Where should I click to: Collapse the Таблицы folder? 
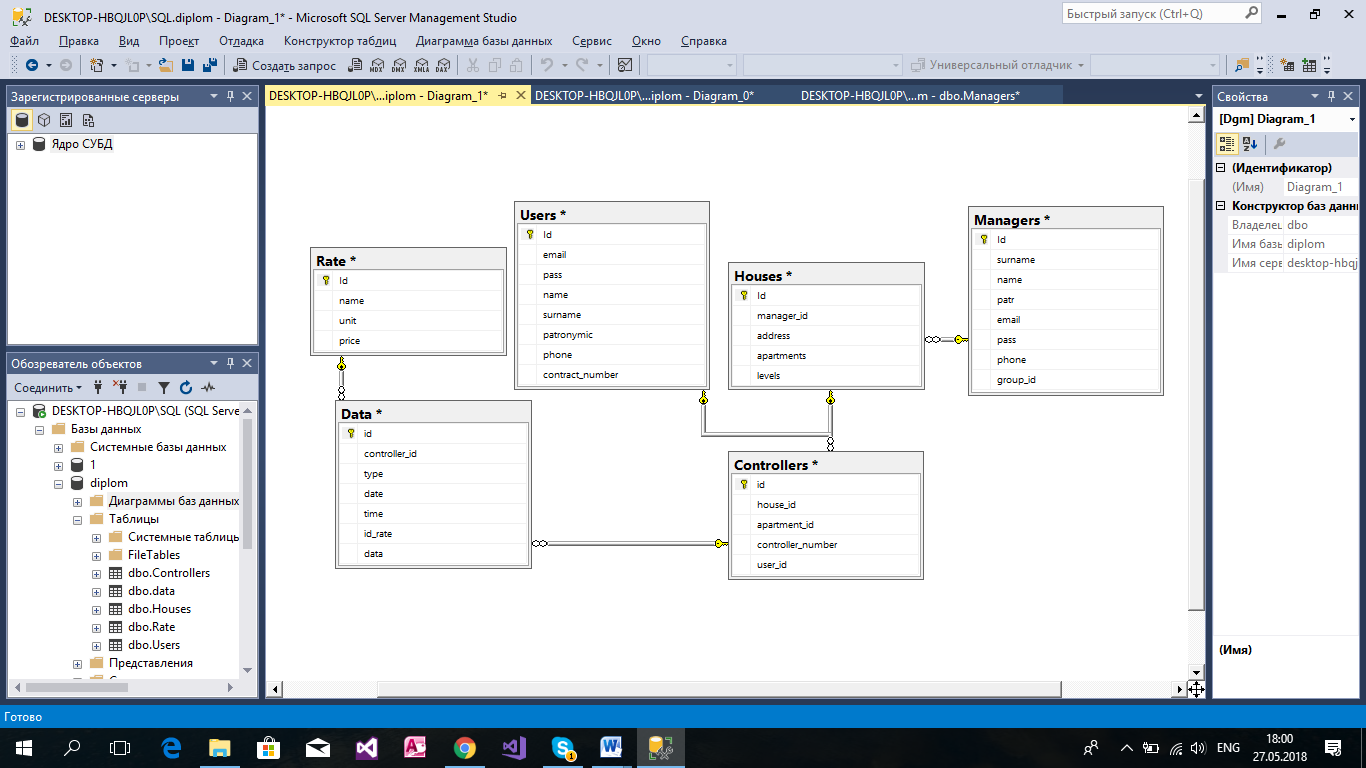pyautogui.click(x=78, y=519)
